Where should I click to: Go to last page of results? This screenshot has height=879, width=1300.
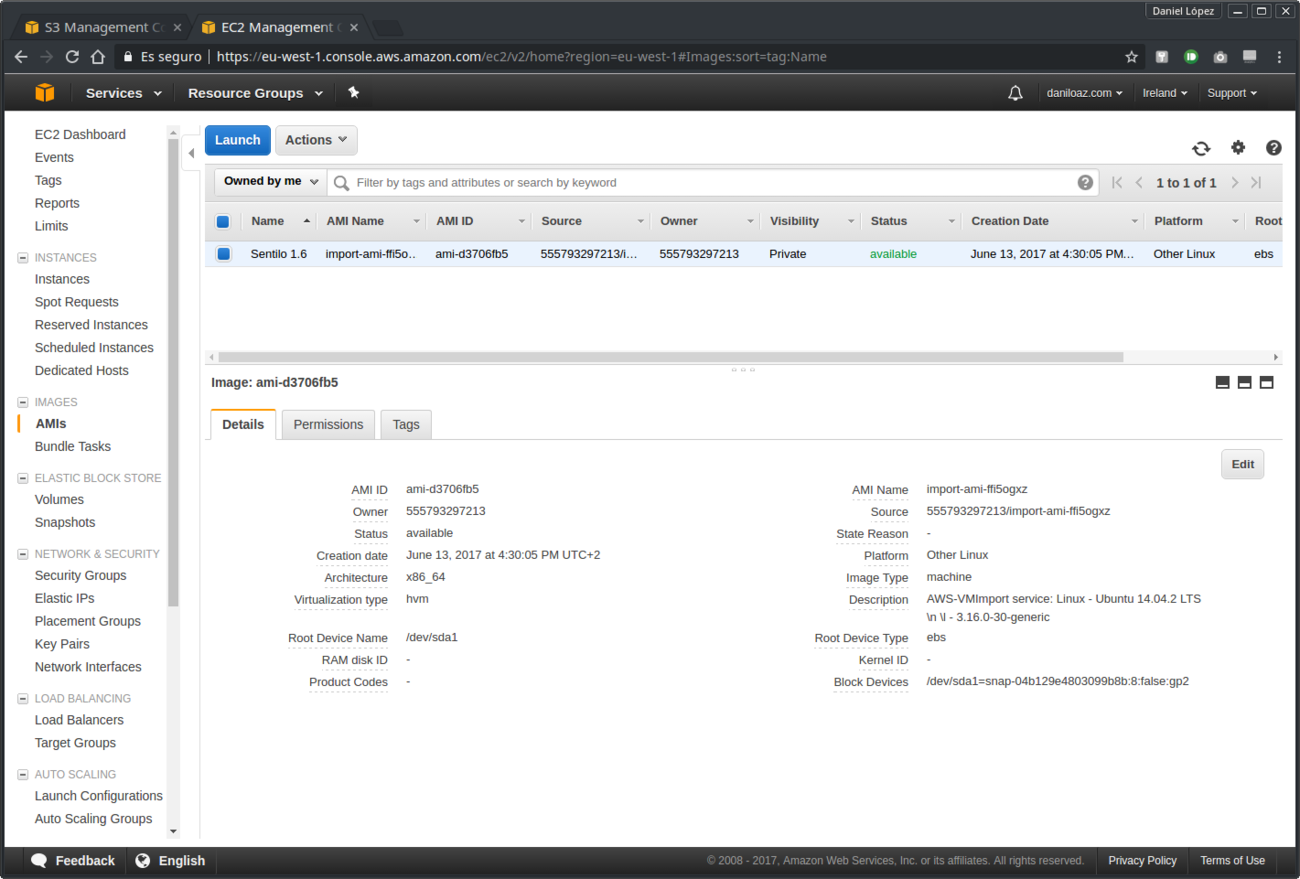click(1256, 182)
